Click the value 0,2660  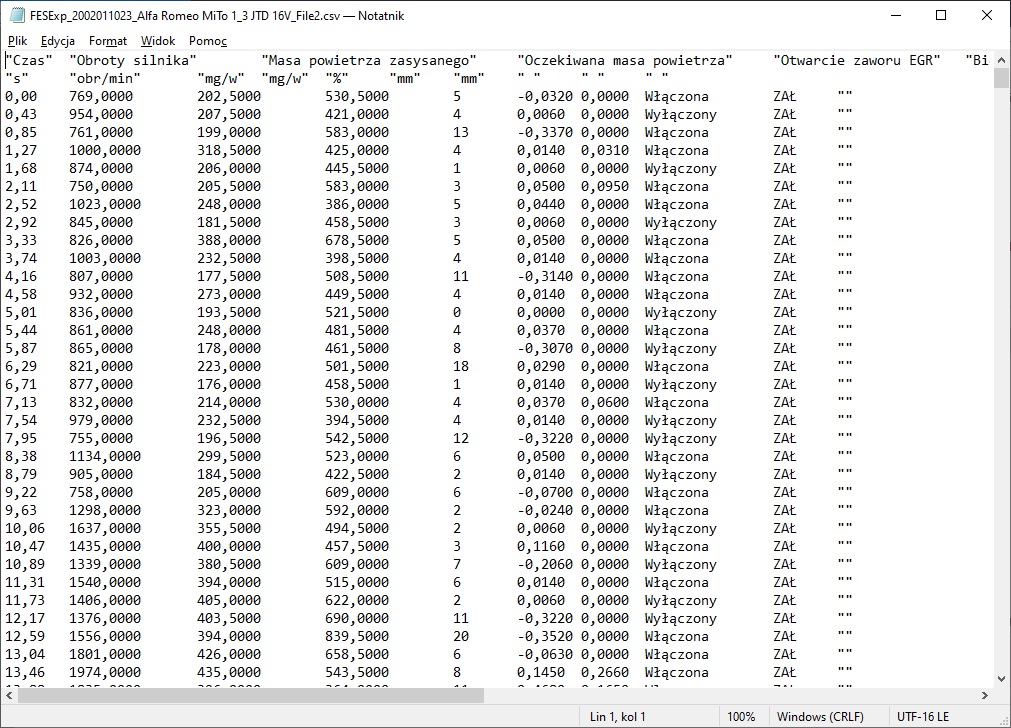click(605, 673)
